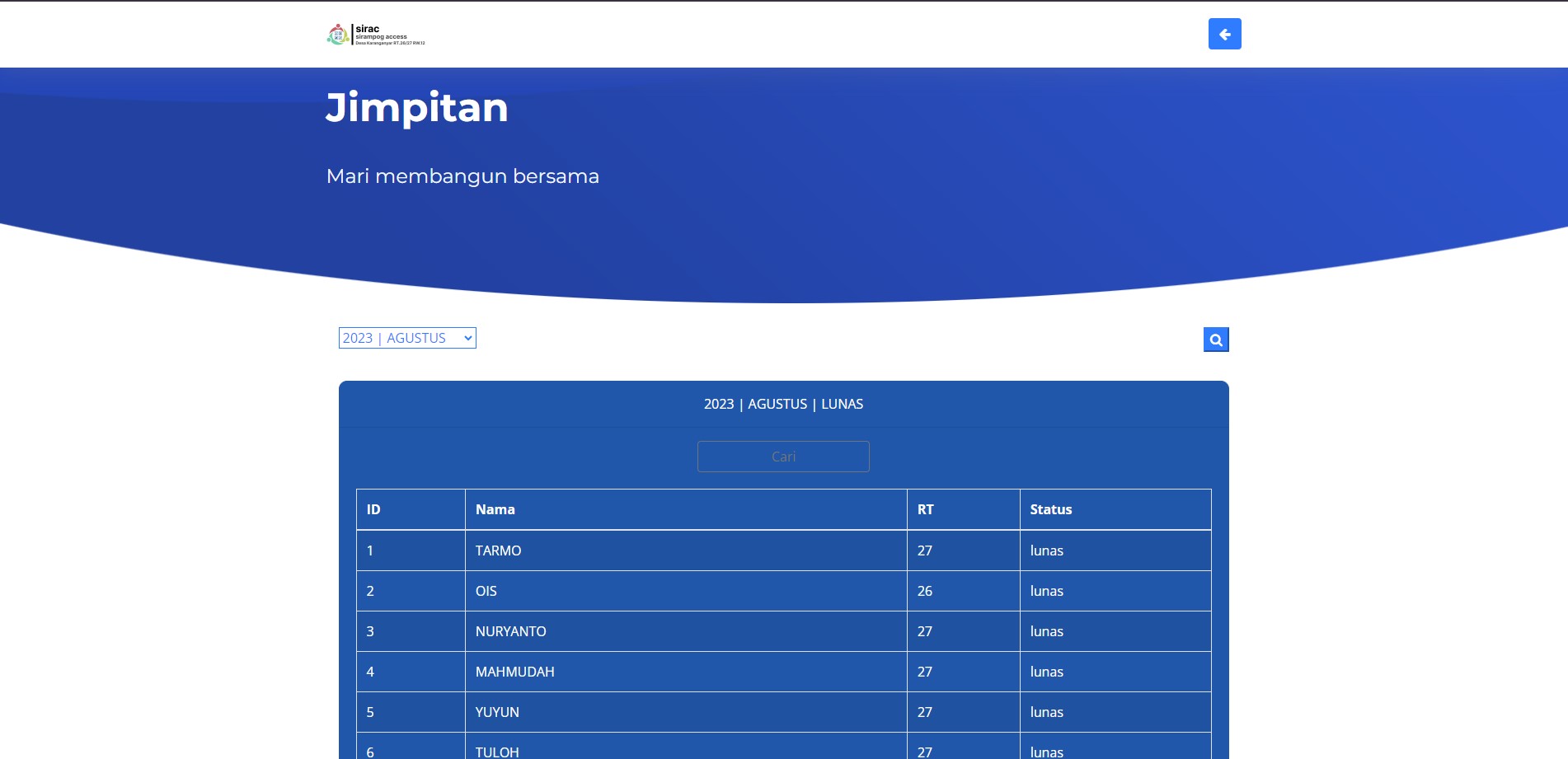Click the sirac logo
Screen dimensions: 1568x759
tap(376, 35)
